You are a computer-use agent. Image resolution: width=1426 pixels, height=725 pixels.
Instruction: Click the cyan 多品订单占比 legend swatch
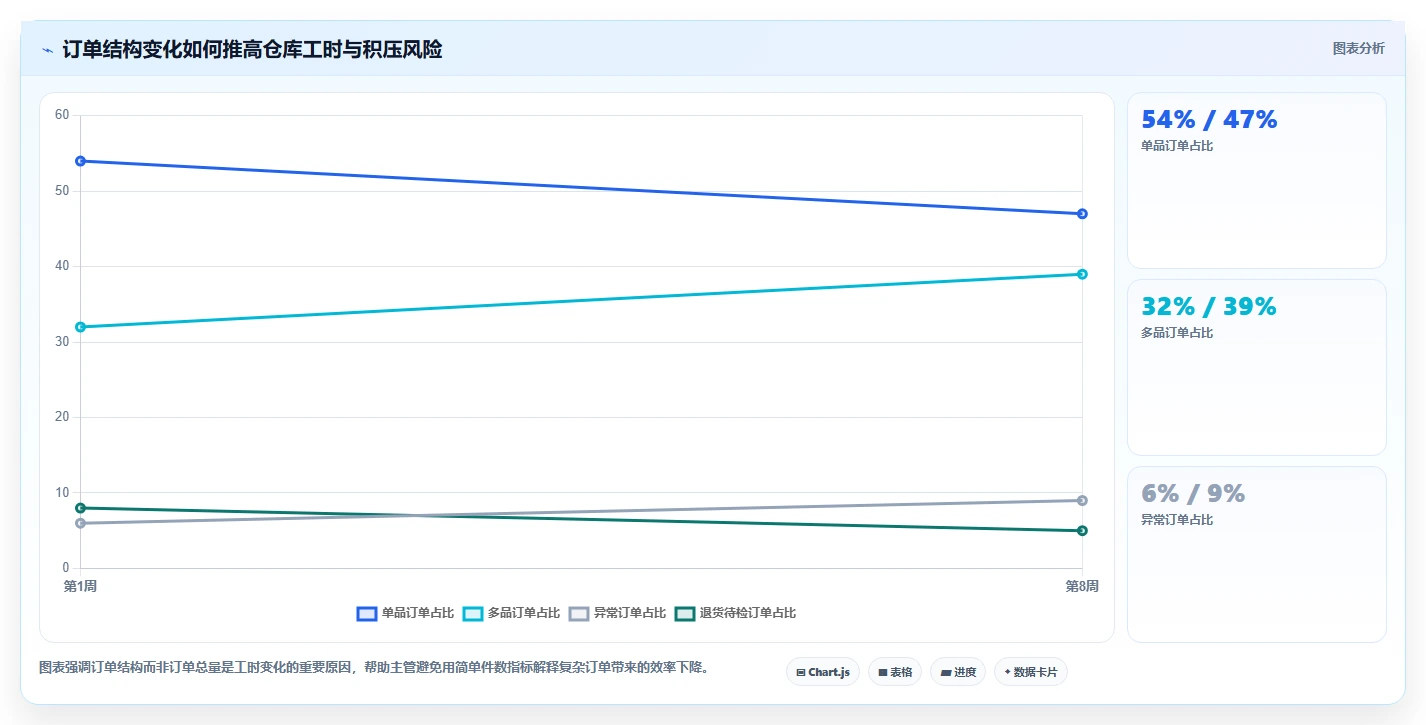pyautogui.click(x=473, y=613)
